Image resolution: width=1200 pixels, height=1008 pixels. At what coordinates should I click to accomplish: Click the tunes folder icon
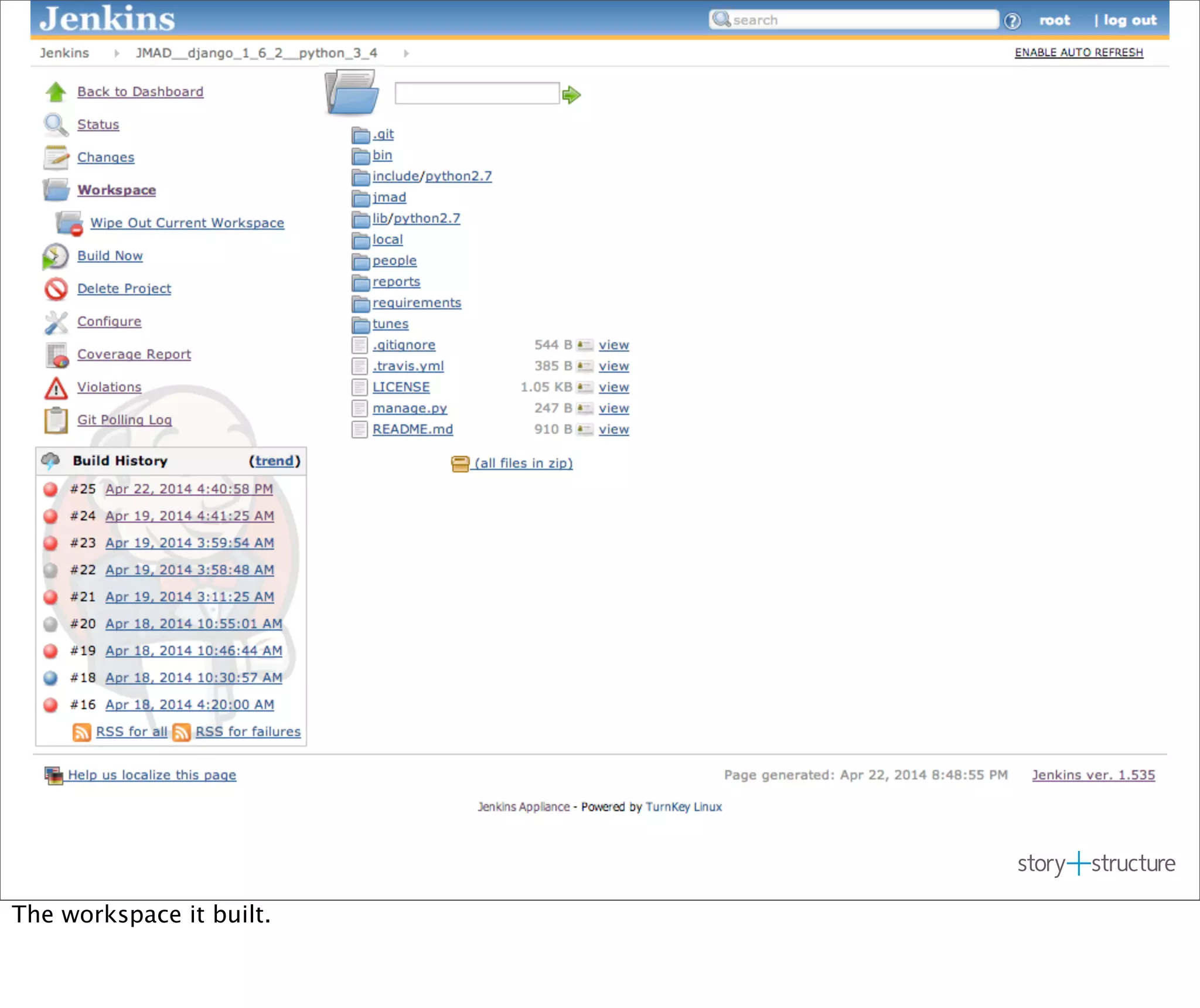[361, 325]
